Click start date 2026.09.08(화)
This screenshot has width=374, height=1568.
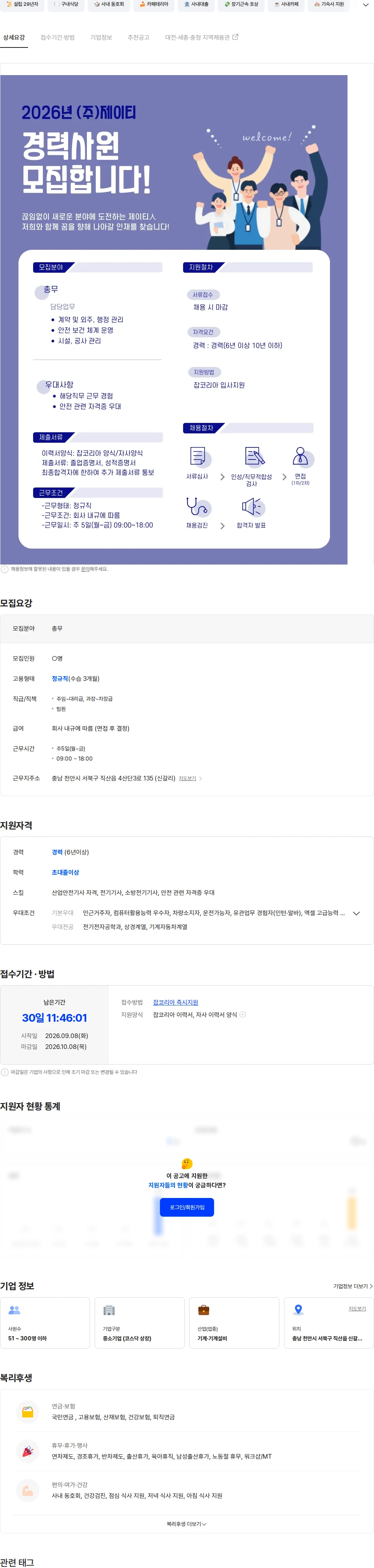pyautogui.click(x=66, y=1035)
